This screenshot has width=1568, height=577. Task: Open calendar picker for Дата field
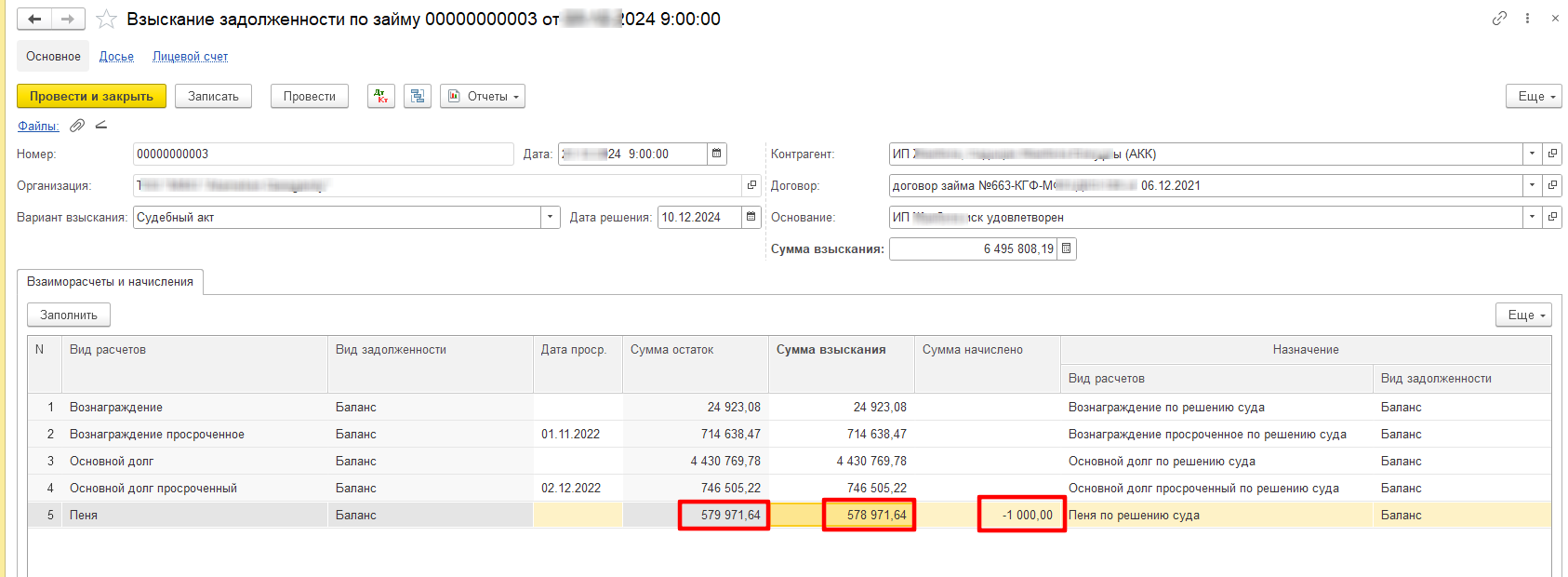tap(717, 154)
